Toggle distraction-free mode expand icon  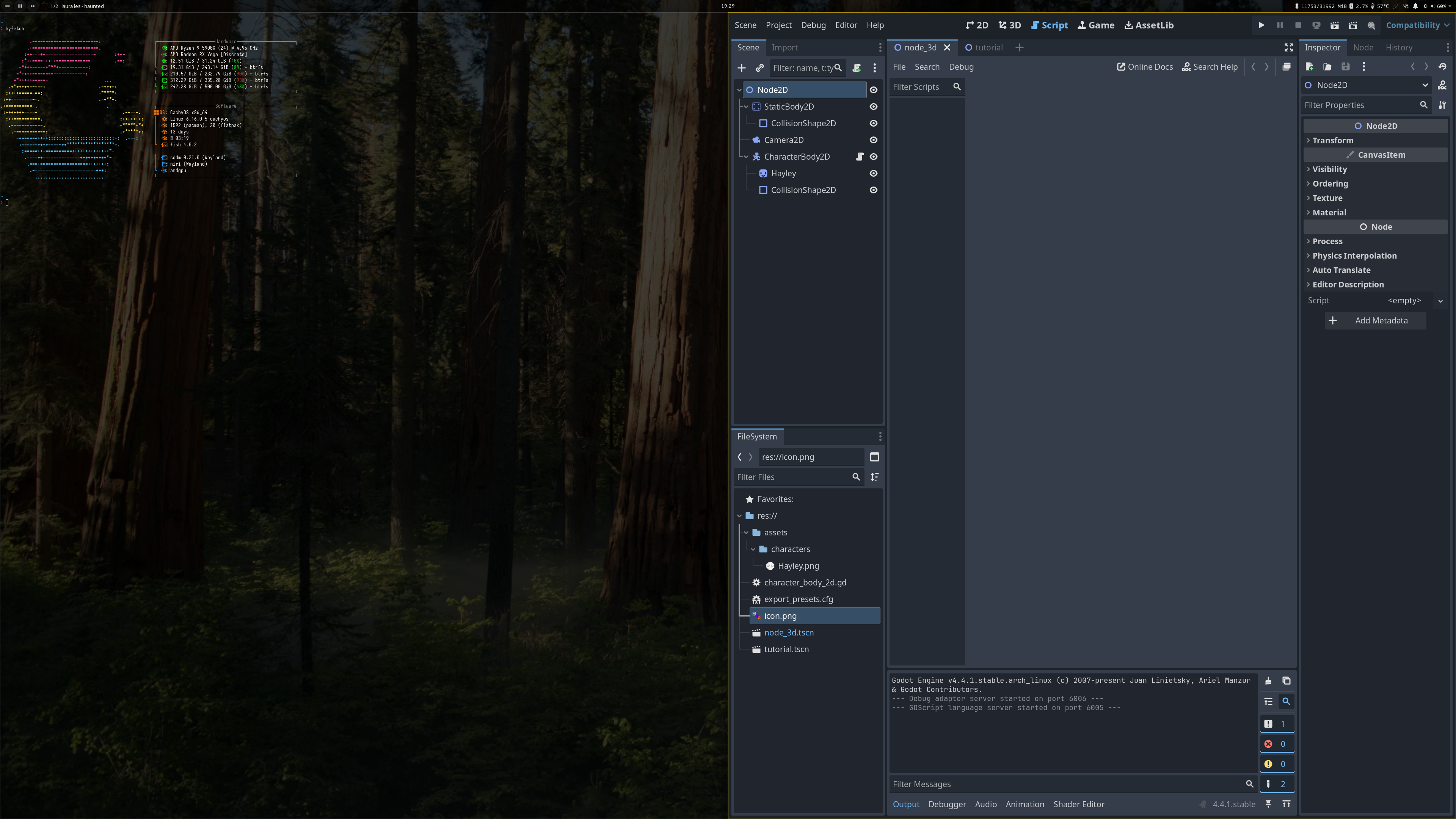coord(1288,47)
